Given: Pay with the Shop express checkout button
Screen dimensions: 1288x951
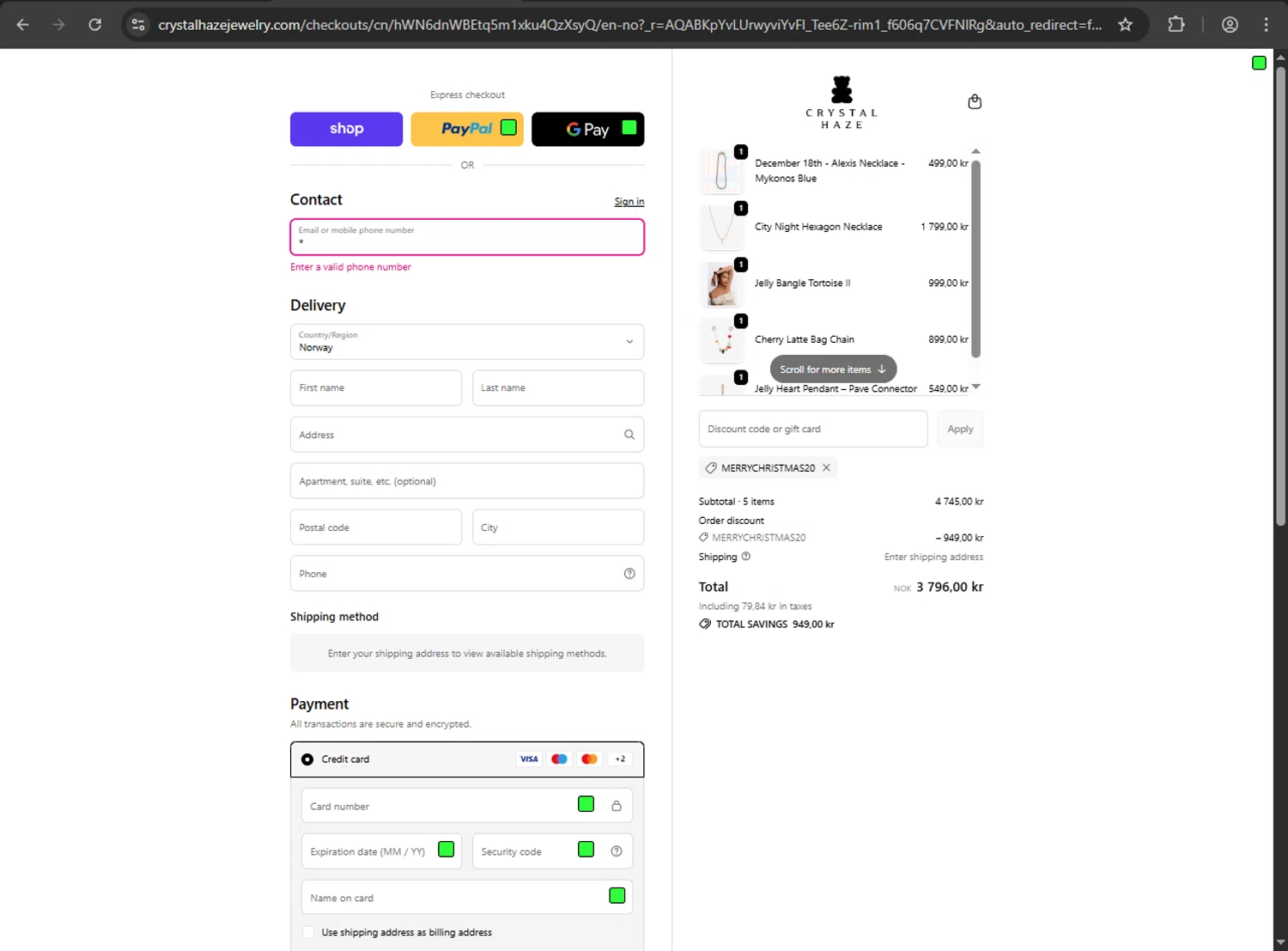Looking at the screenshot, I should [346, 129].
